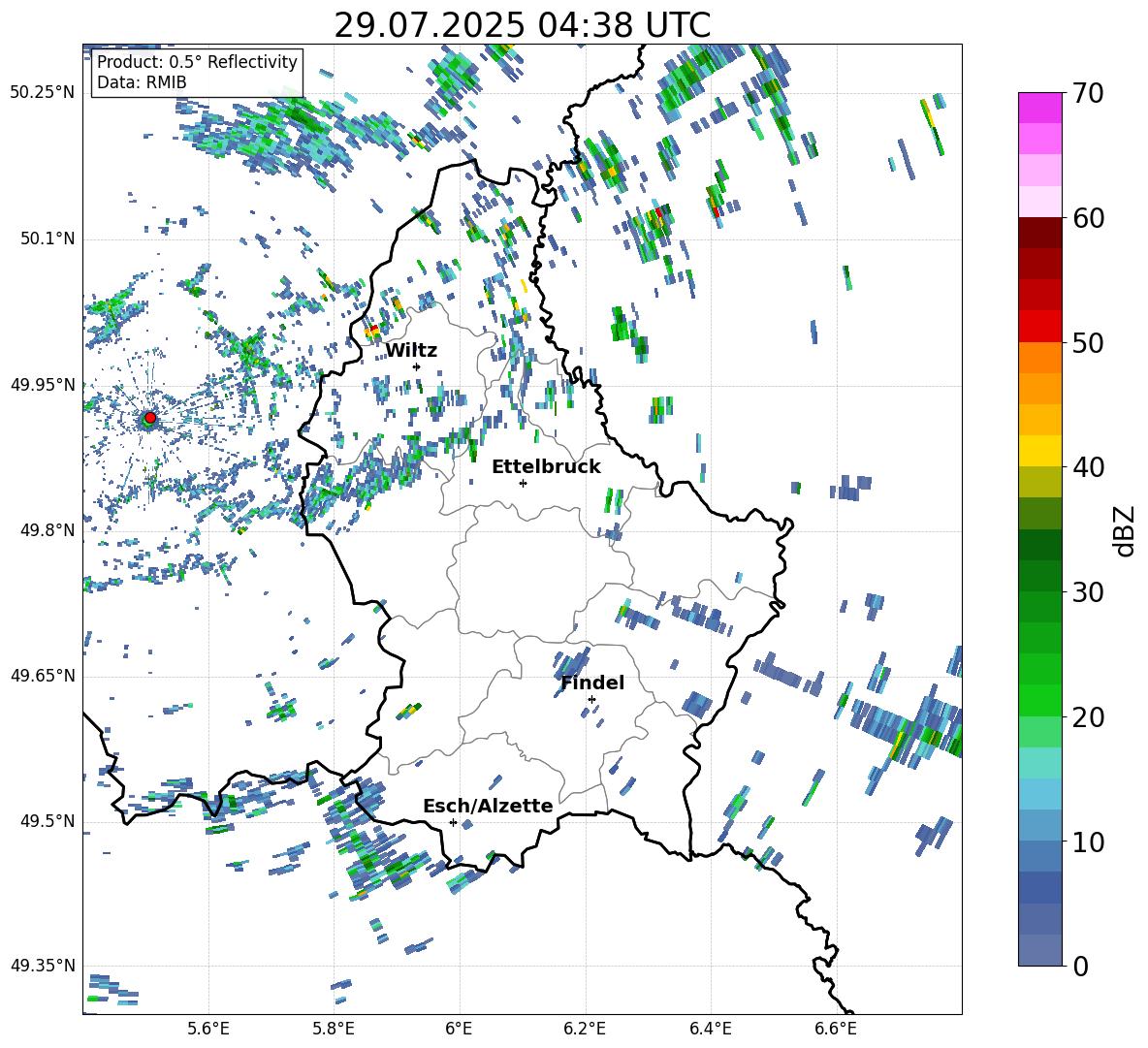1148x1048 pixels.
Task: Click the 5.8°E longitude tick label
Action: pyautogui.click(x=334, y=1029)
